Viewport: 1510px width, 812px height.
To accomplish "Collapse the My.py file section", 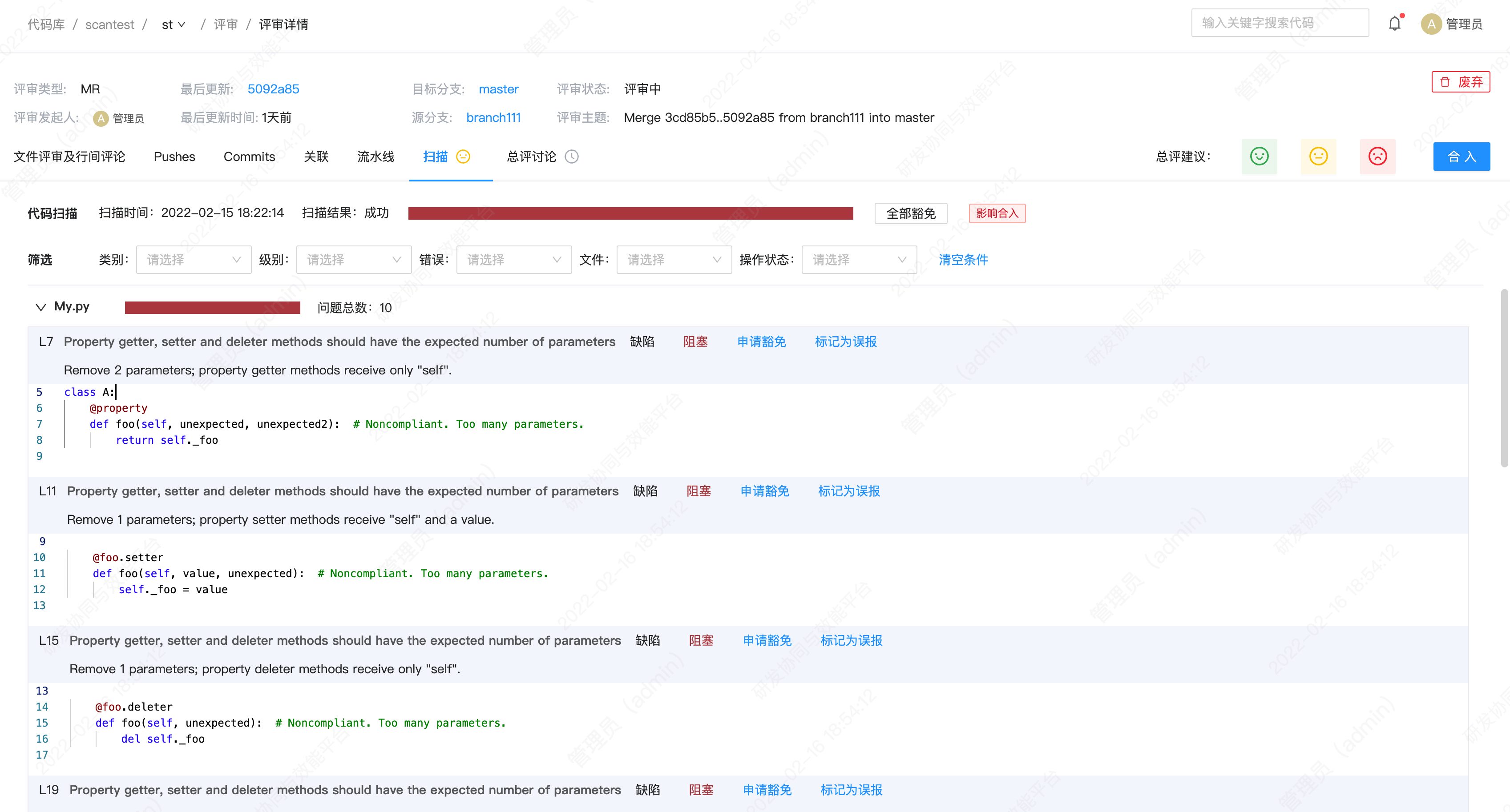I will pyautogui.click(x=40, y=307).
